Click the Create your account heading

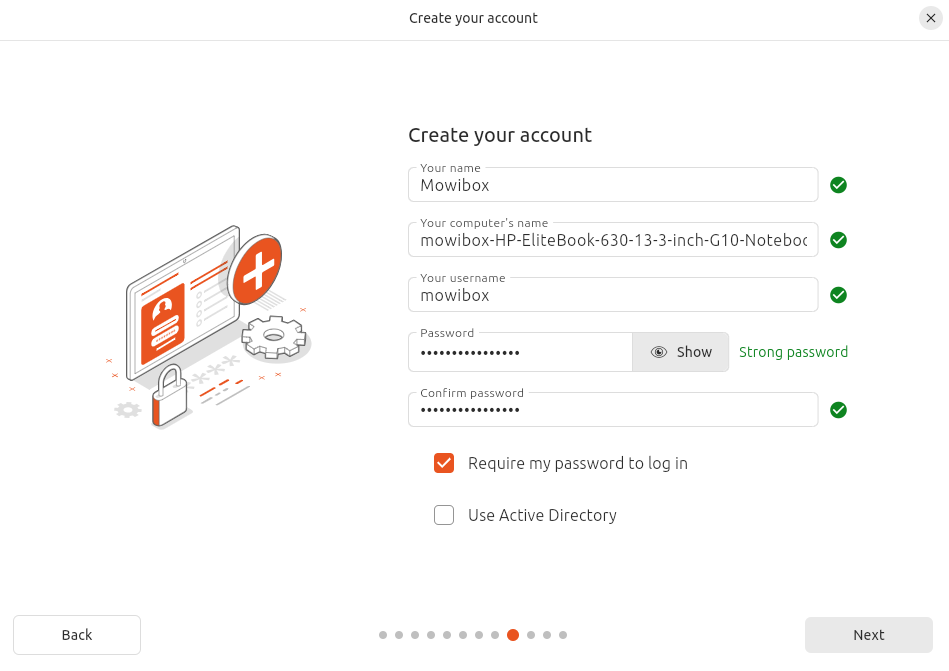(x=500, y=135)
